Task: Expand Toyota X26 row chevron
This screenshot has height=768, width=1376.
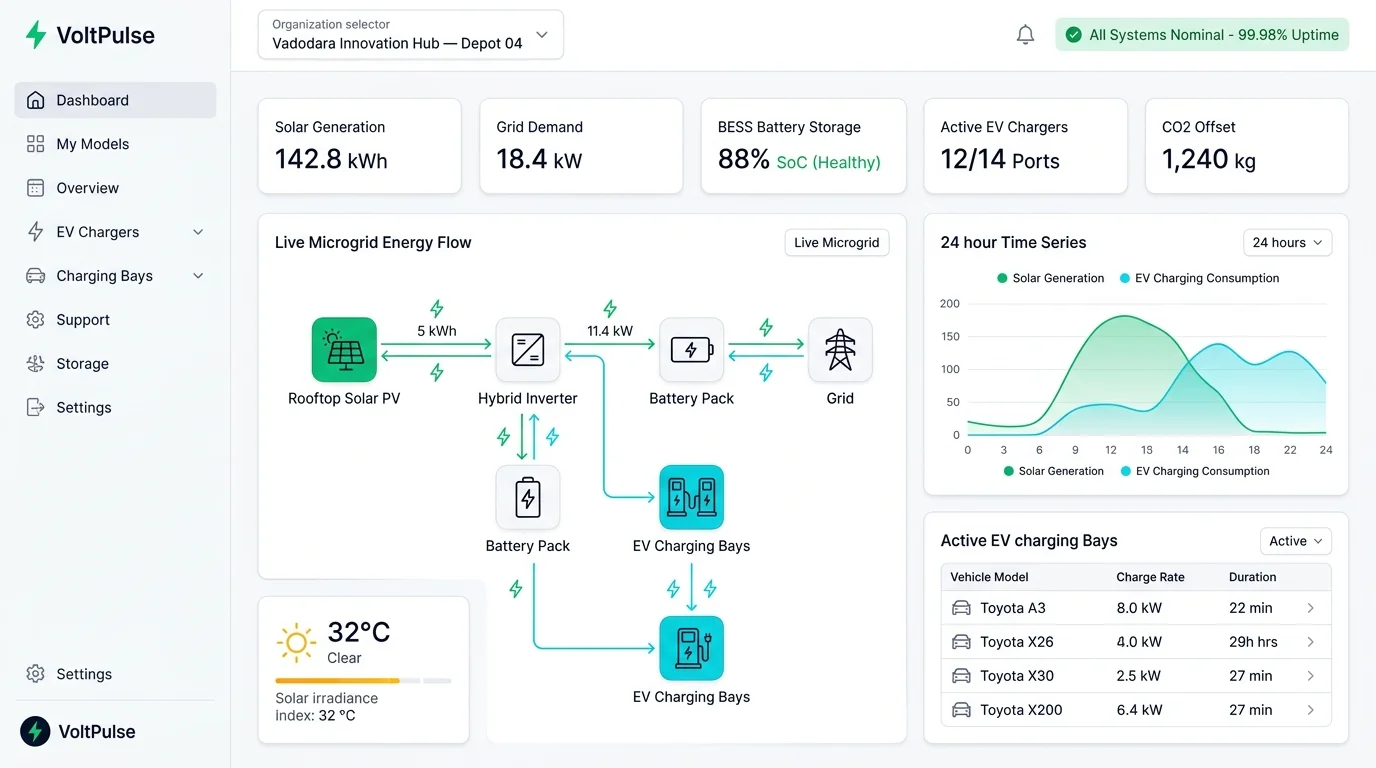Action: point(1311,642)
